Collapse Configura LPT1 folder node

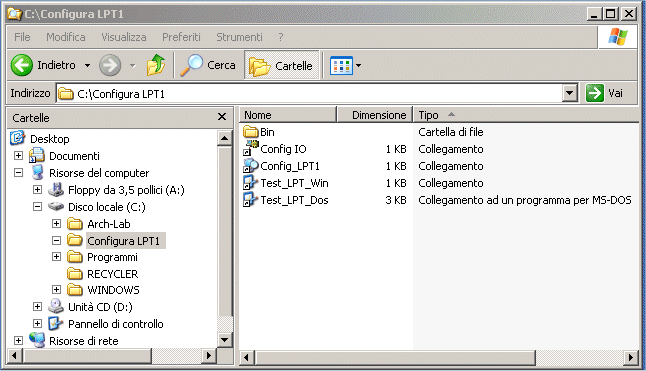click(x=56, y=240)
